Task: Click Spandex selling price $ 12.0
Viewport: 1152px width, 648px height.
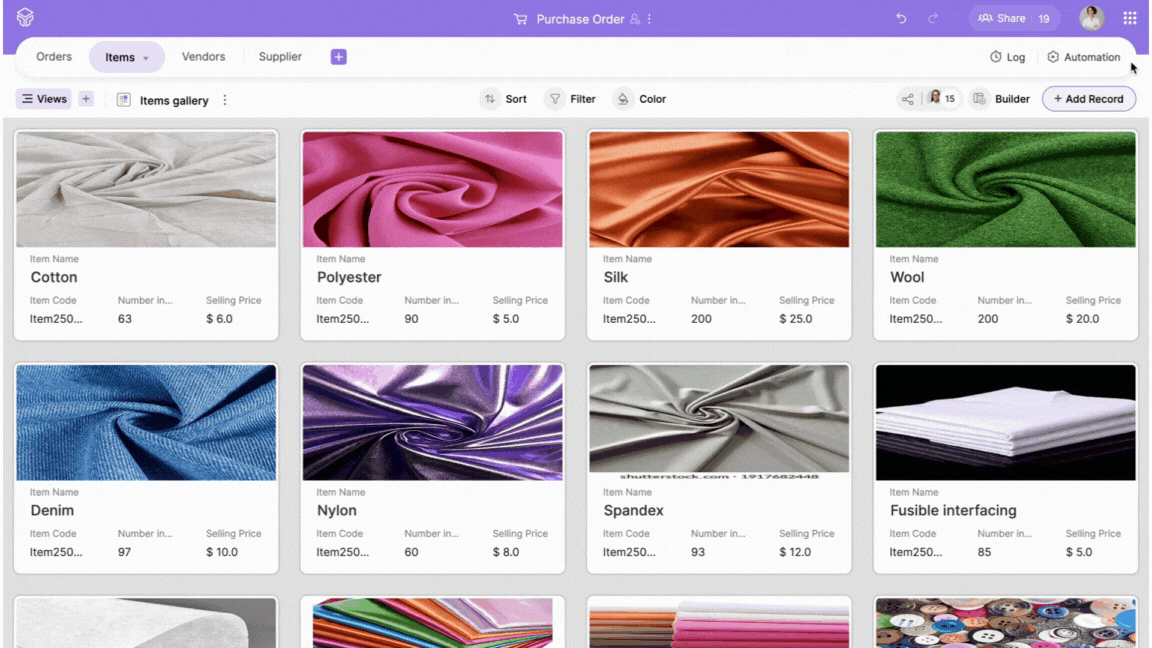Action: [795, 552]
